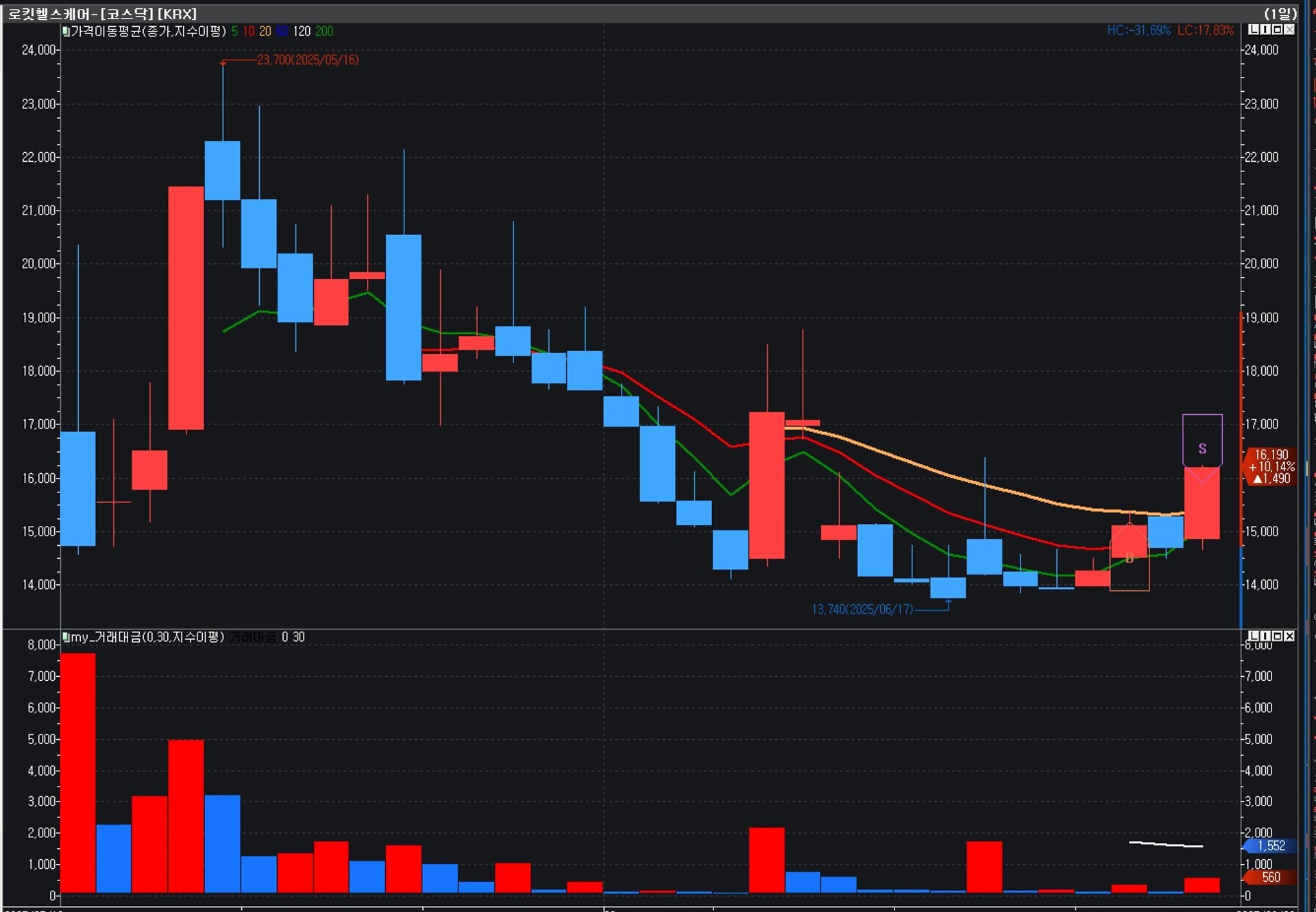Click the I button in volume pane
The width and height of the screenshot is (1316, 912).
[x=1265, y=636]
